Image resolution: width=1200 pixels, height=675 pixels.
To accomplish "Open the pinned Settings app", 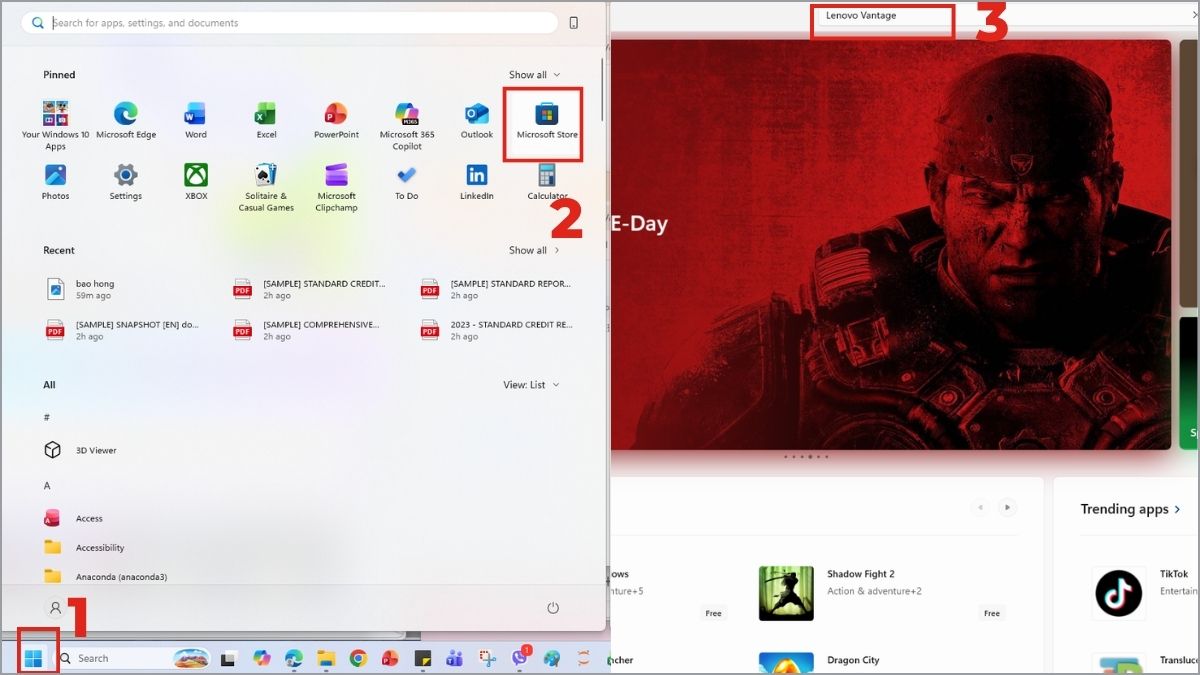I will (126, 182).
